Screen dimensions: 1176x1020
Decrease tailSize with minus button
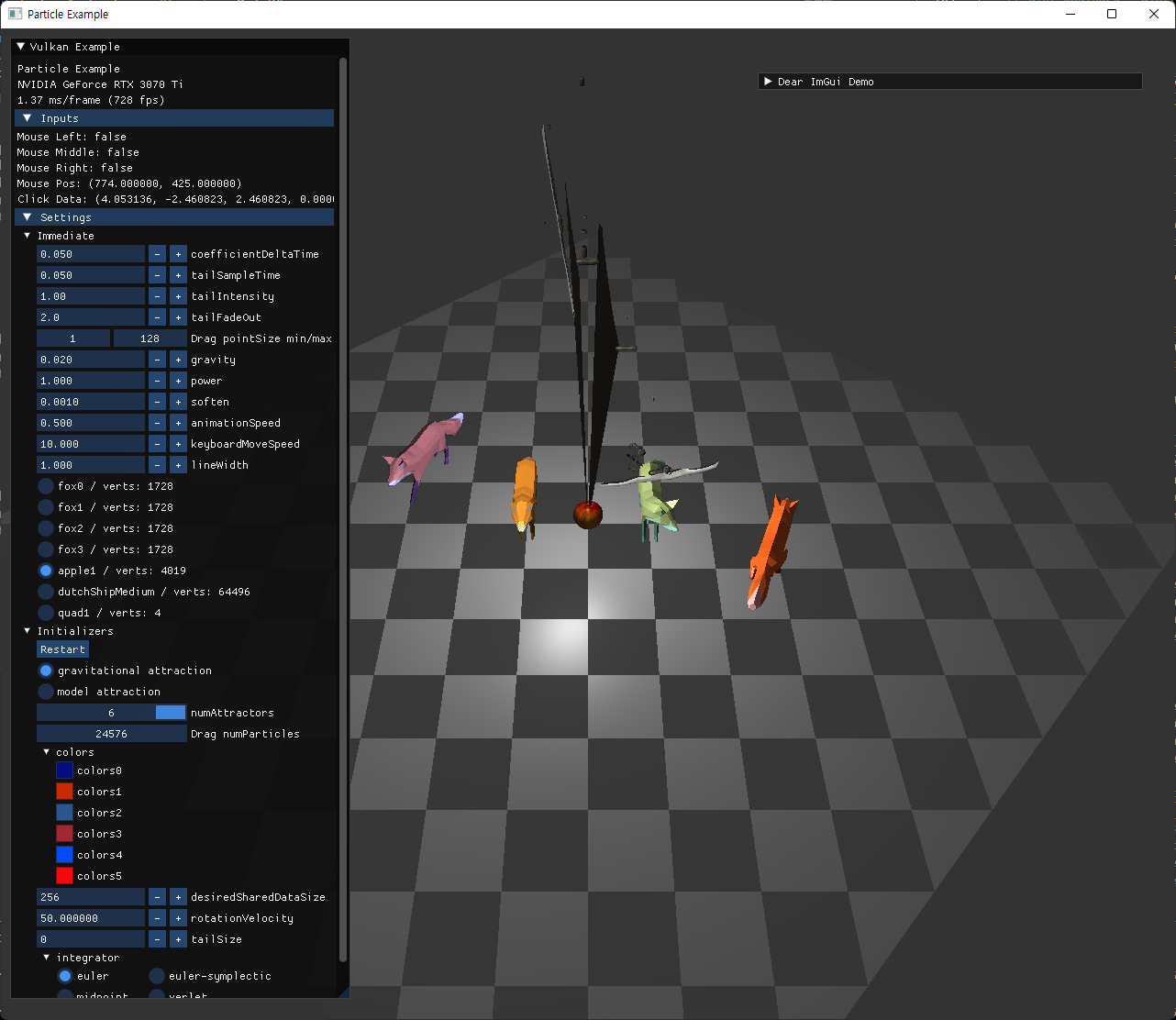tap(157, 939)
